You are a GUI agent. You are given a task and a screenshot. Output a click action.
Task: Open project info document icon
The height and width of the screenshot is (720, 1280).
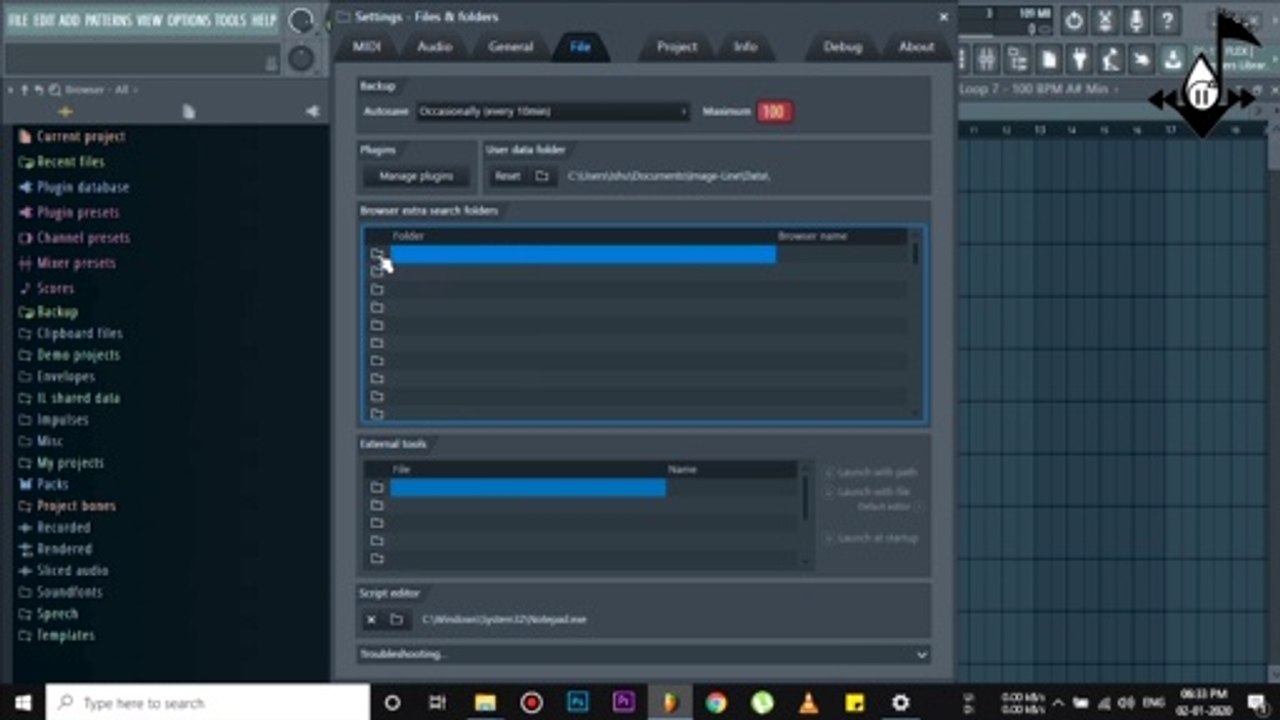[x=1048, y=60]
